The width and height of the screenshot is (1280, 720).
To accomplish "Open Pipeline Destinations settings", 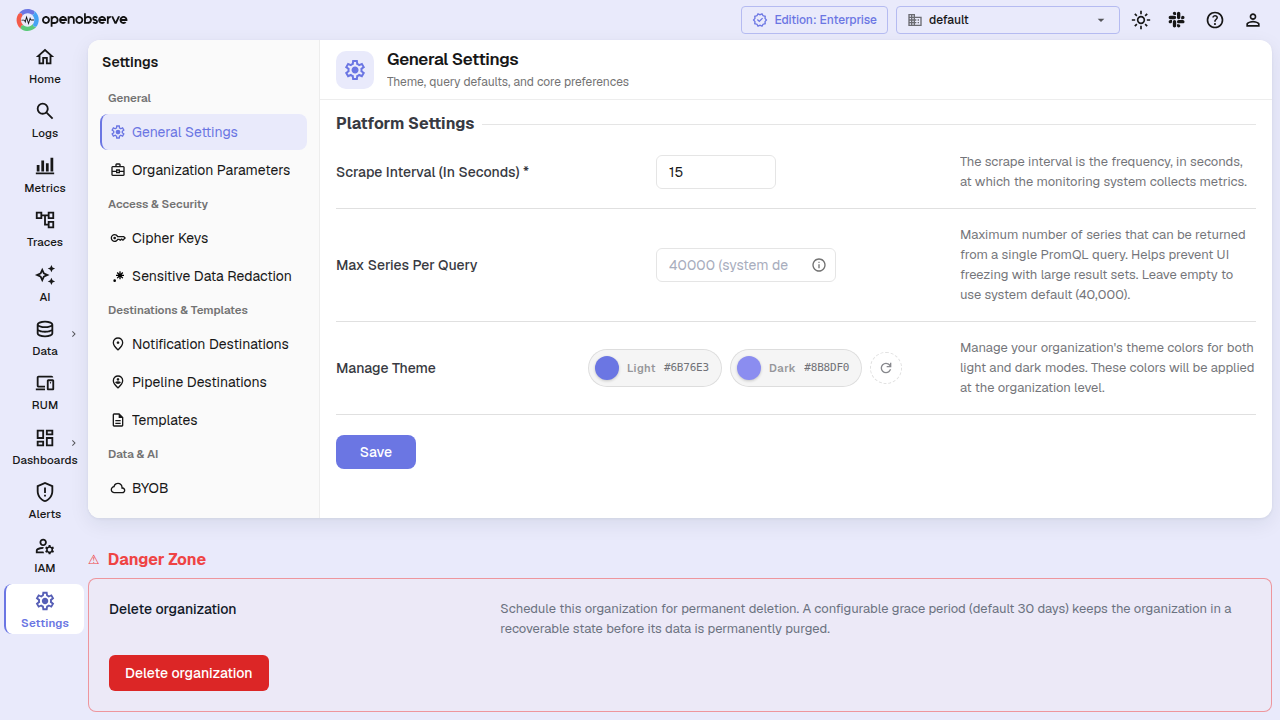I will [204, 382].
